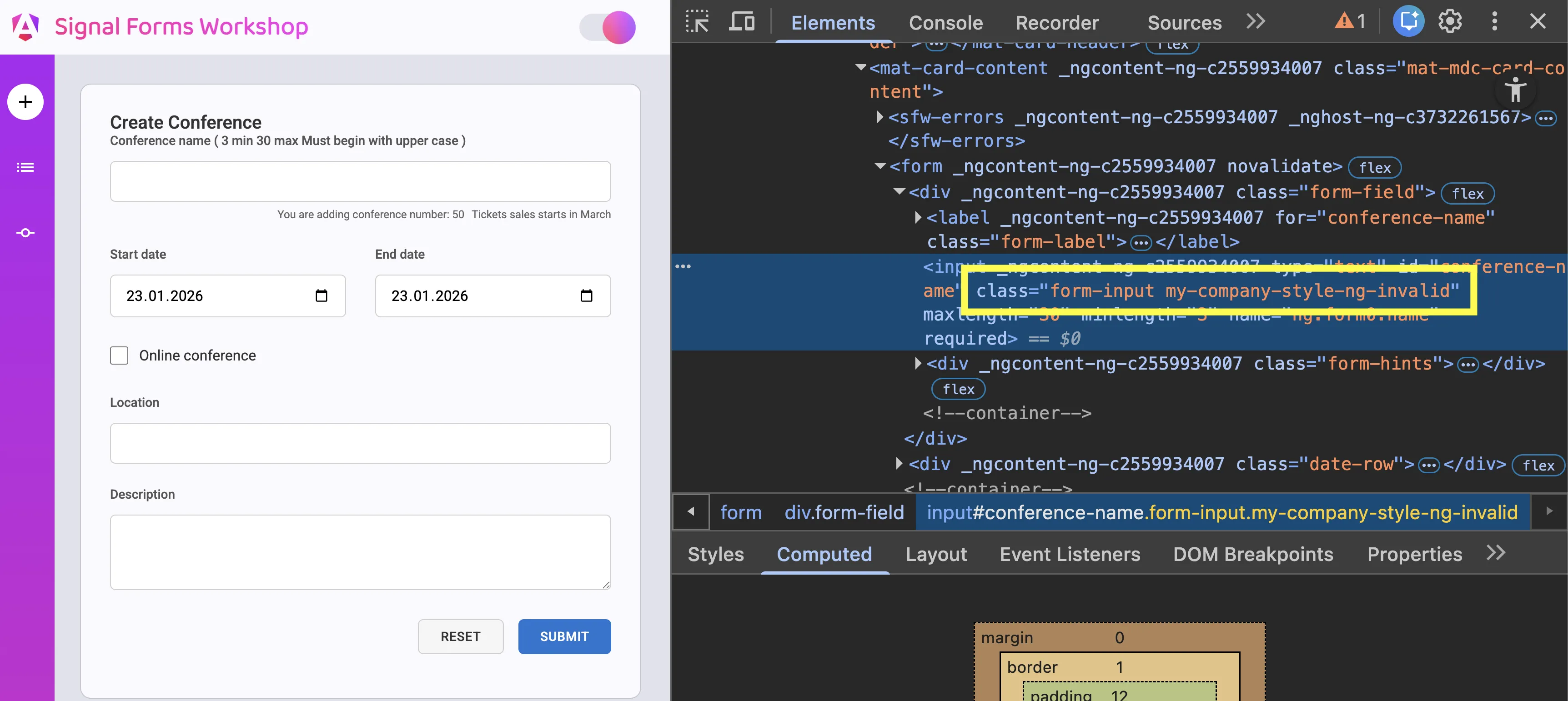Image resolution: width=1568 pixels, height=701 pixels.
Task: Click the warning indicator showing 1 issue
Action: click(x=1347, y=20)
